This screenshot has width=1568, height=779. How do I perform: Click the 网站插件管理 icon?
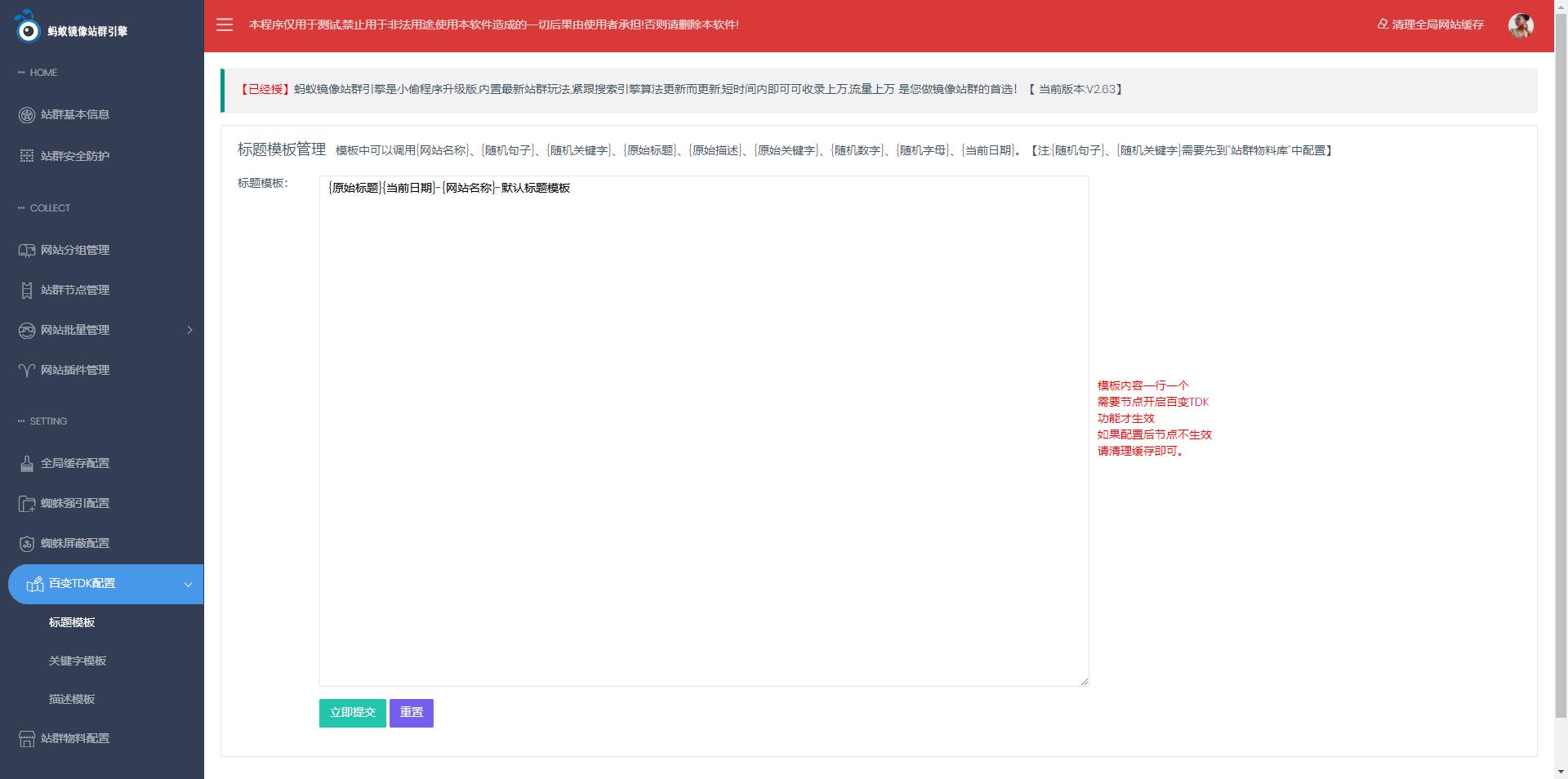point(27,371)
